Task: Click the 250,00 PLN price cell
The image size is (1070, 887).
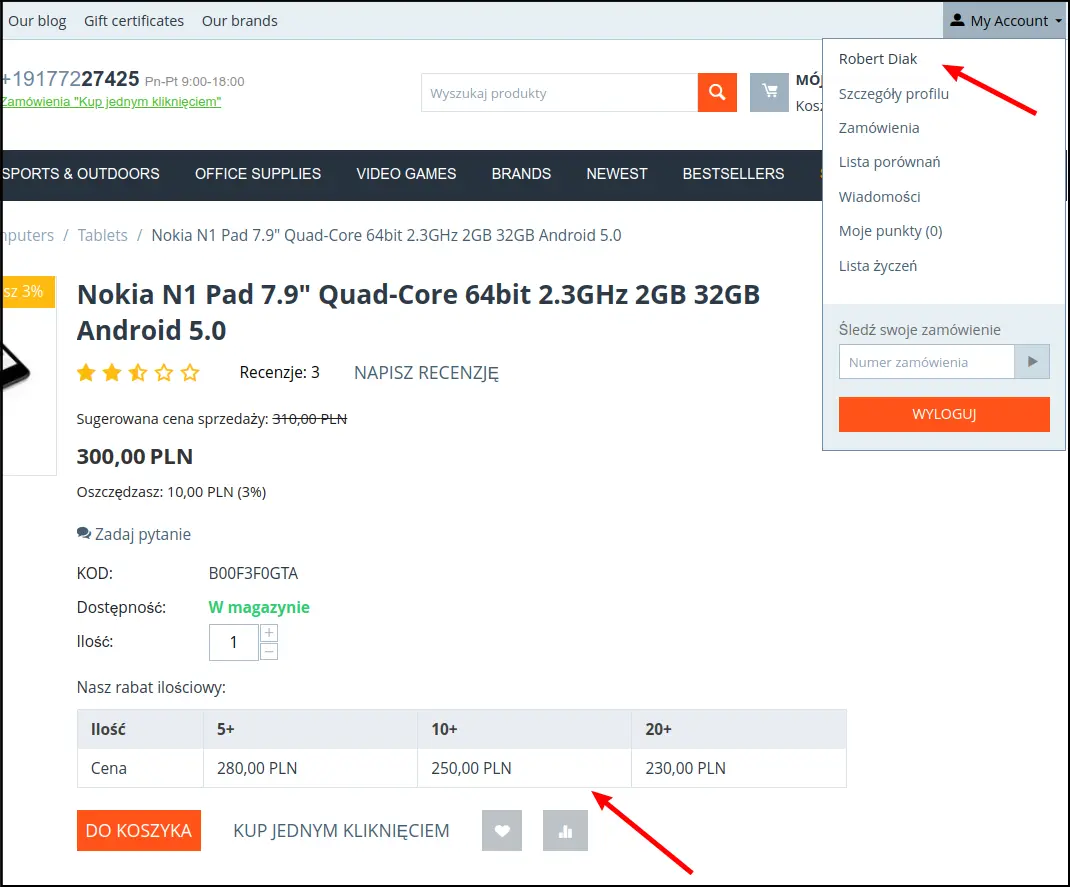Action: click(x=524, y=768)
